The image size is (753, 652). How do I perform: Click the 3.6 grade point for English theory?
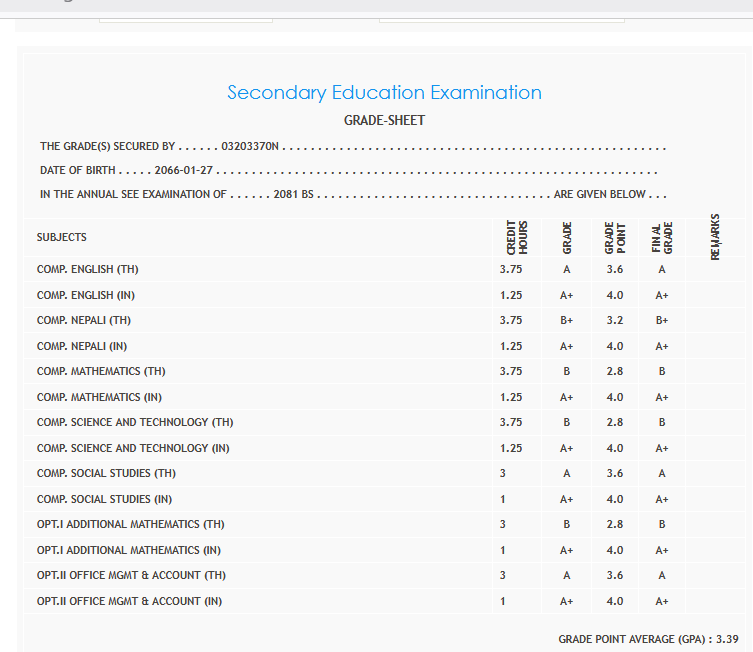click(614, 270)
